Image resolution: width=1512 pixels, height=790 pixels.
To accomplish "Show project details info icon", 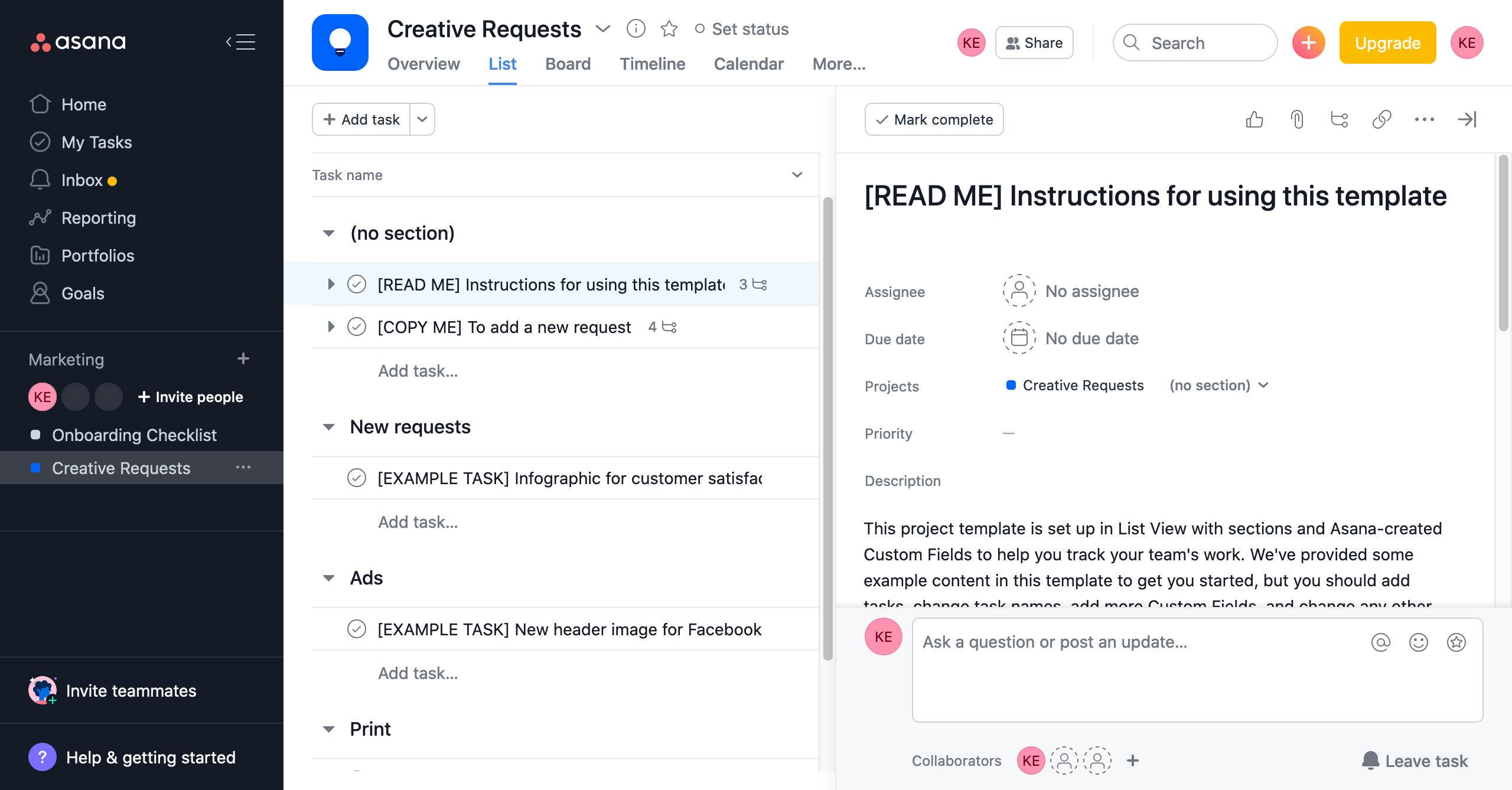I will click(x=636, y=28).
